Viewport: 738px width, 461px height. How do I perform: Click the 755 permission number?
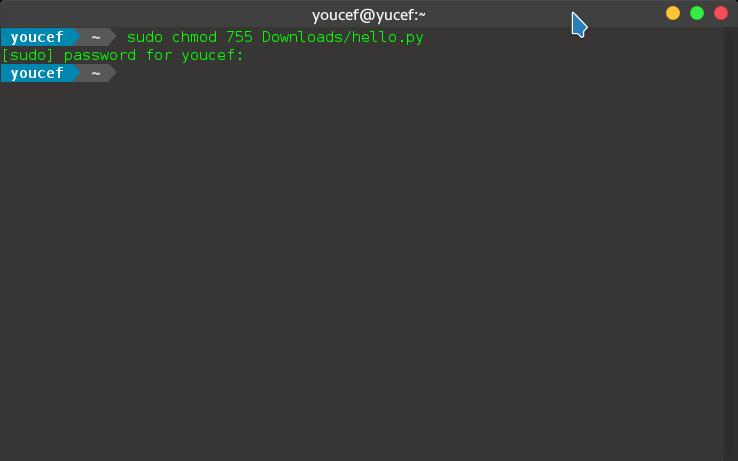coord(239,37)
